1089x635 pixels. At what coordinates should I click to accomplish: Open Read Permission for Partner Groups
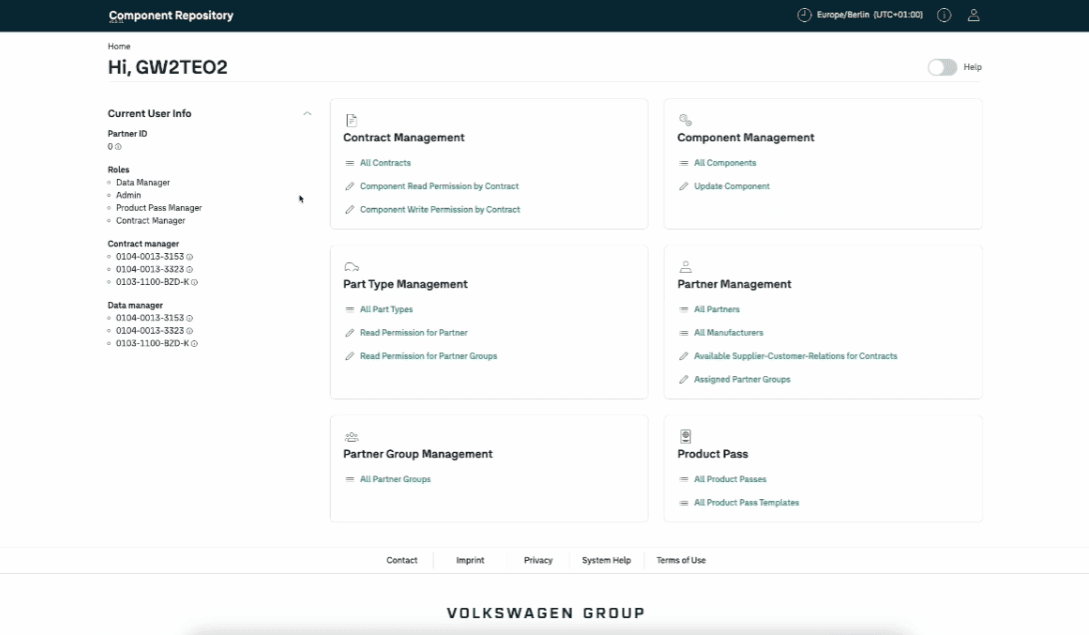tap(428, 356)
